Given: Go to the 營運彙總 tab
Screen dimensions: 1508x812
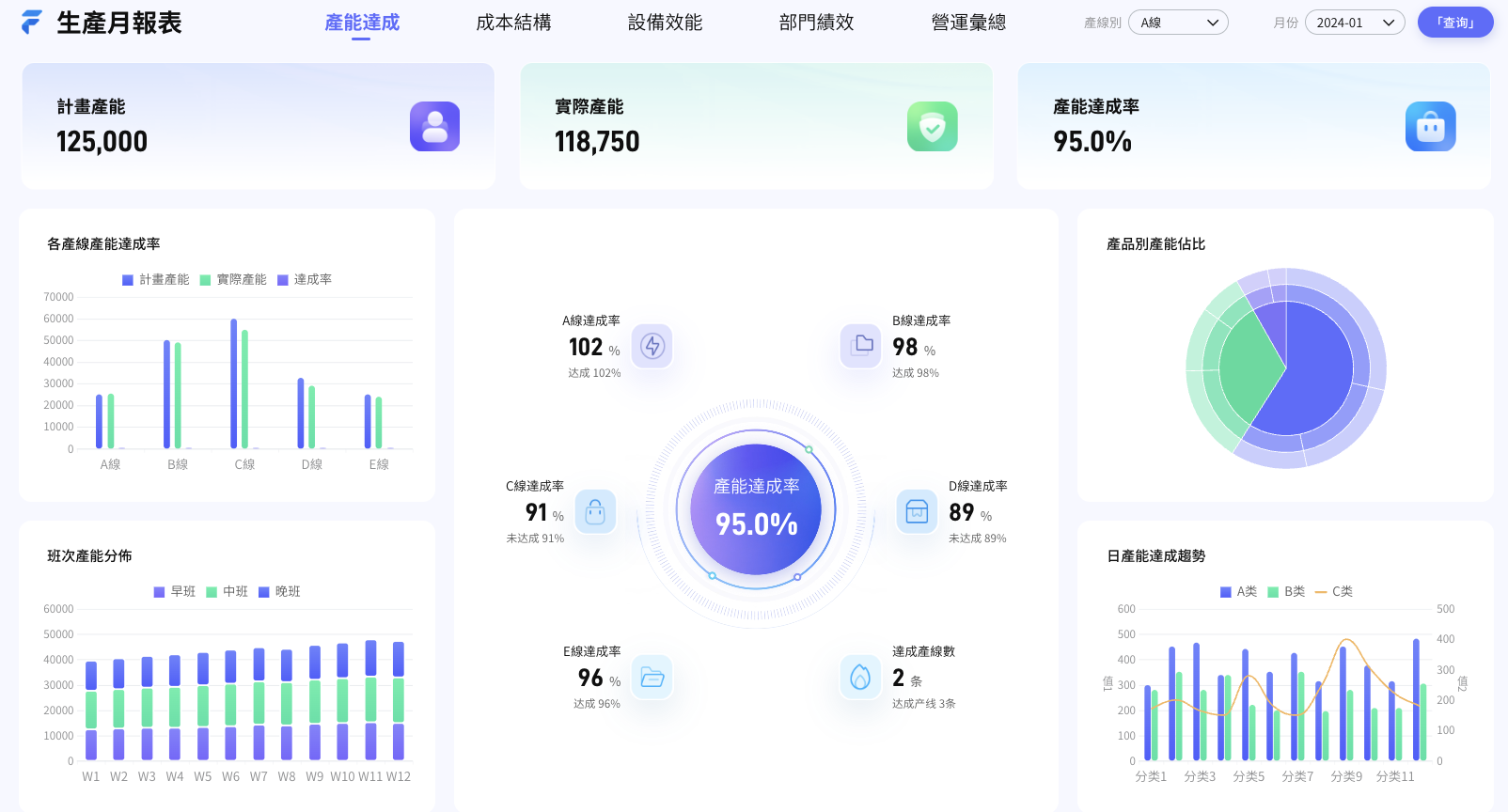Looking at the screenshot, I should [968, 23].
